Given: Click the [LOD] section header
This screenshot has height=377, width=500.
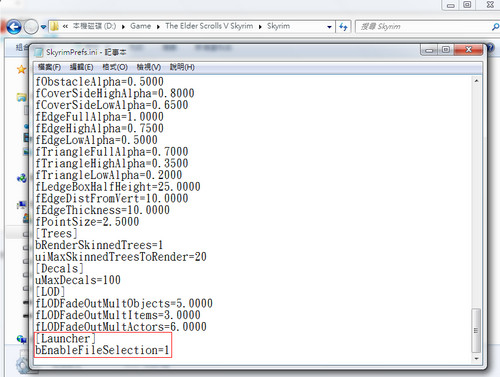Looking at the screenshot, I should point(50,292).
